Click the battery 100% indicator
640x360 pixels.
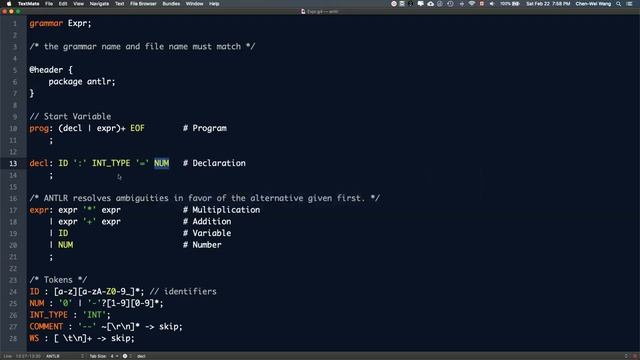coord(510,4)
